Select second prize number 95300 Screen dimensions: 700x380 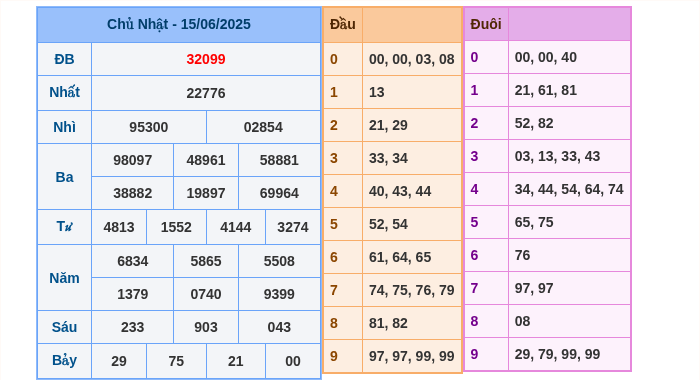click(149, 127)
